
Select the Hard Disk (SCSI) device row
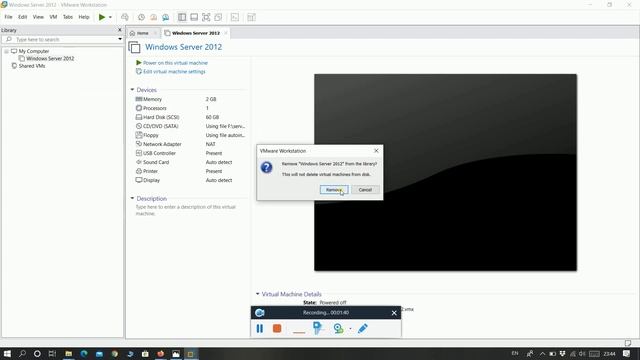pyautogui.click(x=190, y=117)
